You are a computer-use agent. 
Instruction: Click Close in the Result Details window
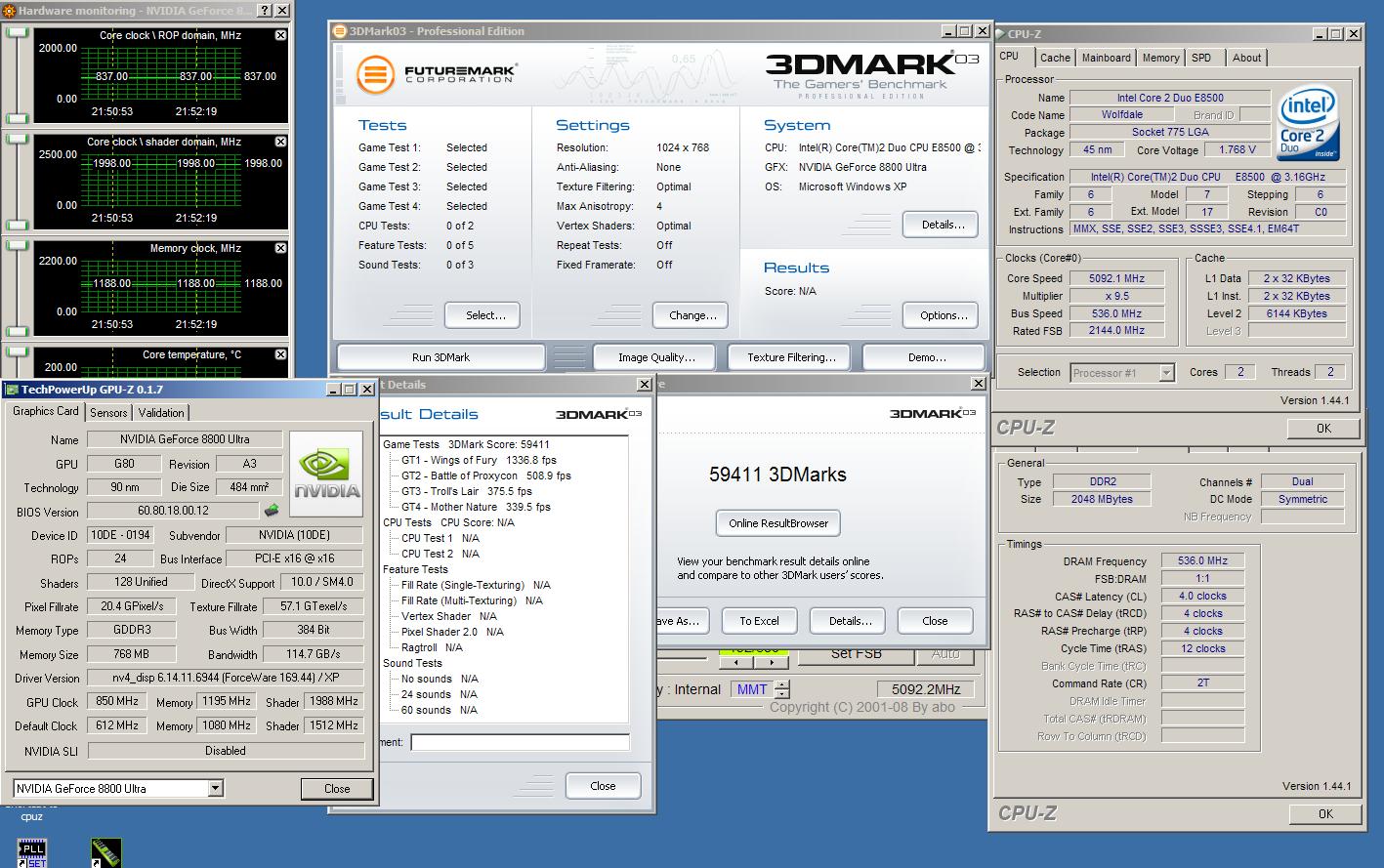tap(603, 786)
